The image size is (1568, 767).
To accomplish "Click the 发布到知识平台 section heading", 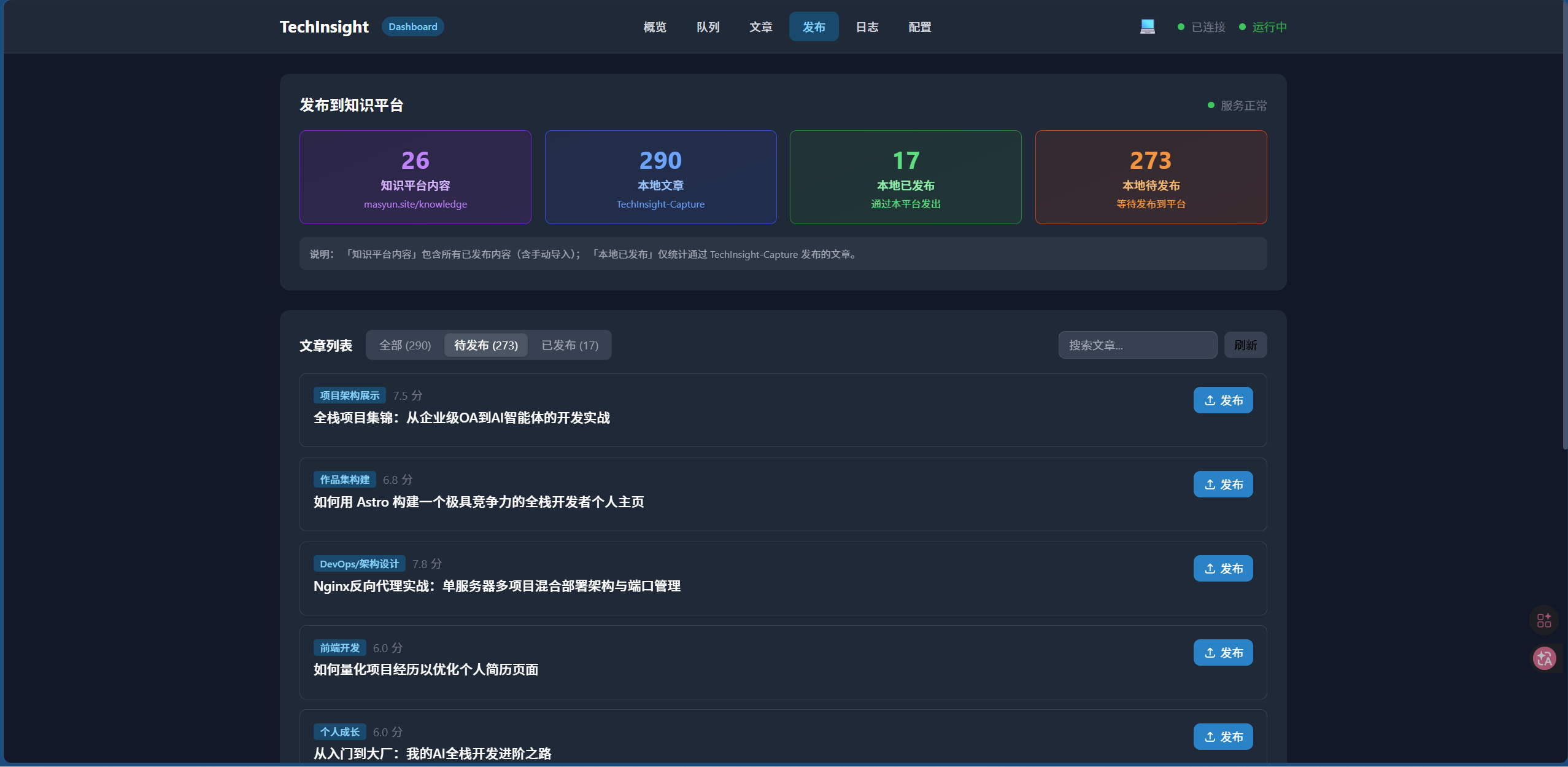I will [x=351, y=105].
